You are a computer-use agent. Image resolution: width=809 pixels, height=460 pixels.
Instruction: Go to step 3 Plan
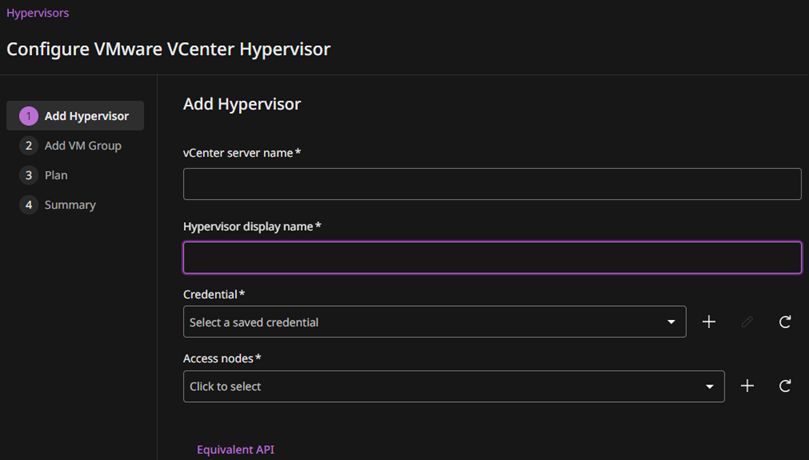44,175
